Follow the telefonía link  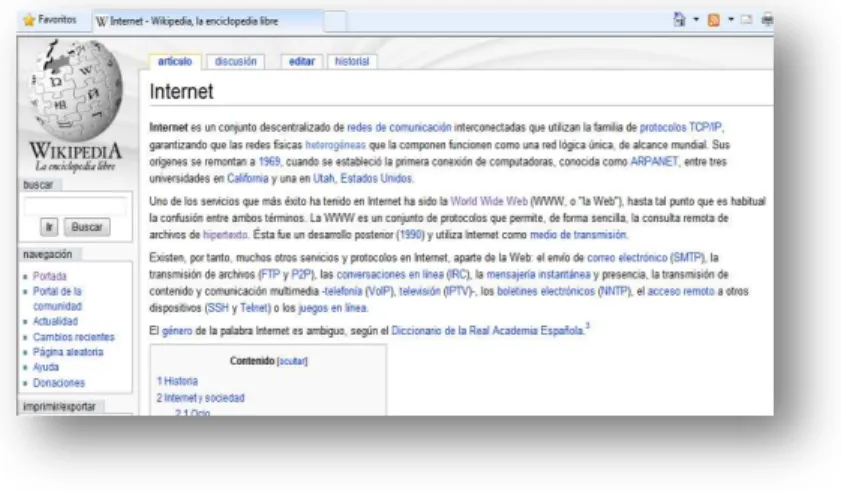[343, 291]
